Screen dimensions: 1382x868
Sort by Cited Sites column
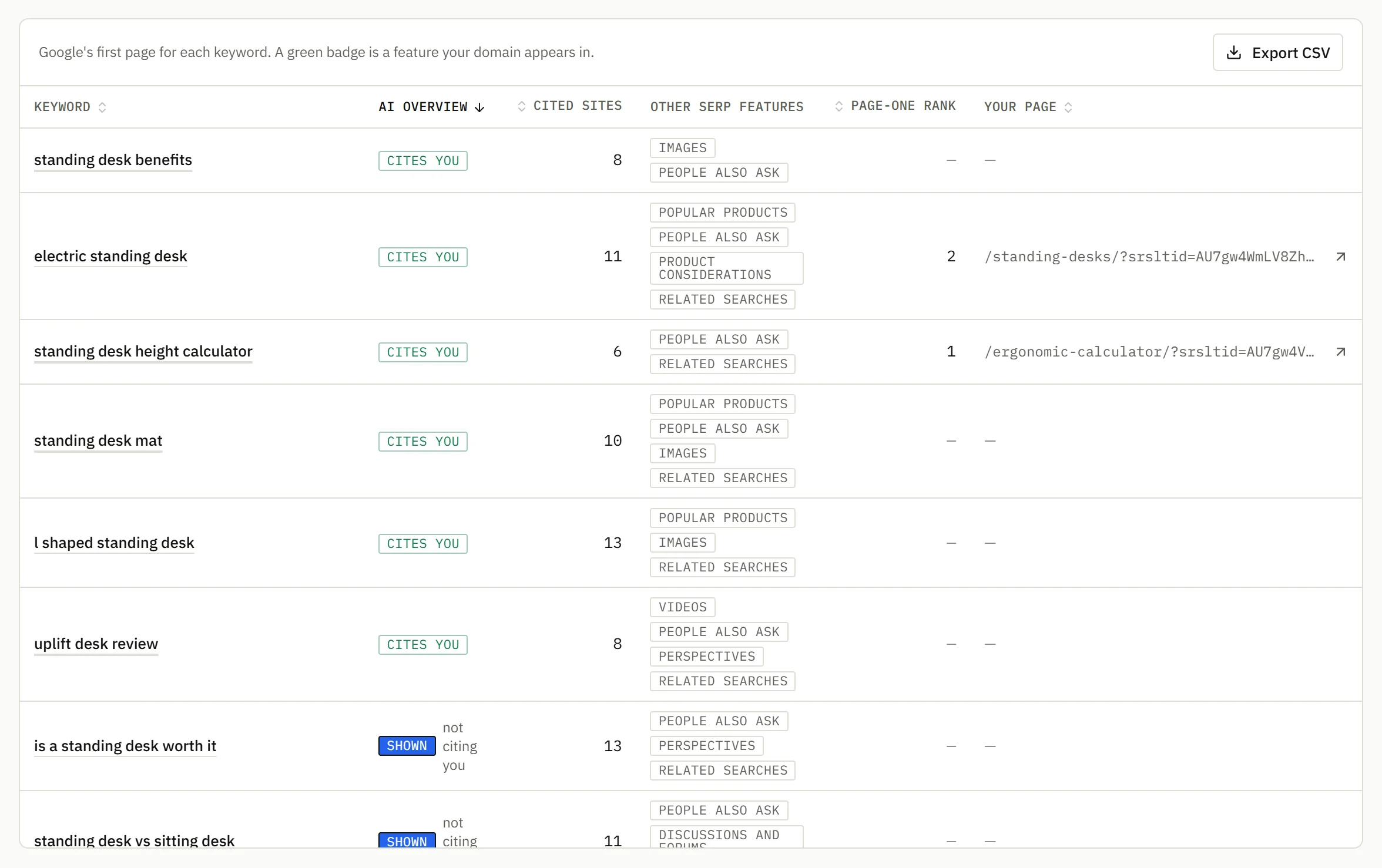(569, 106)
